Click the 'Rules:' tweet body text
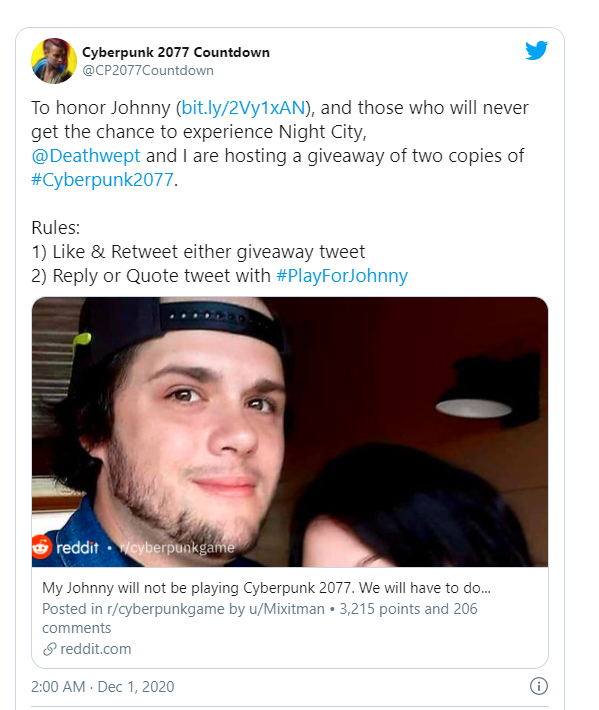This screenshot has width=599, height=710. point(56,228)
